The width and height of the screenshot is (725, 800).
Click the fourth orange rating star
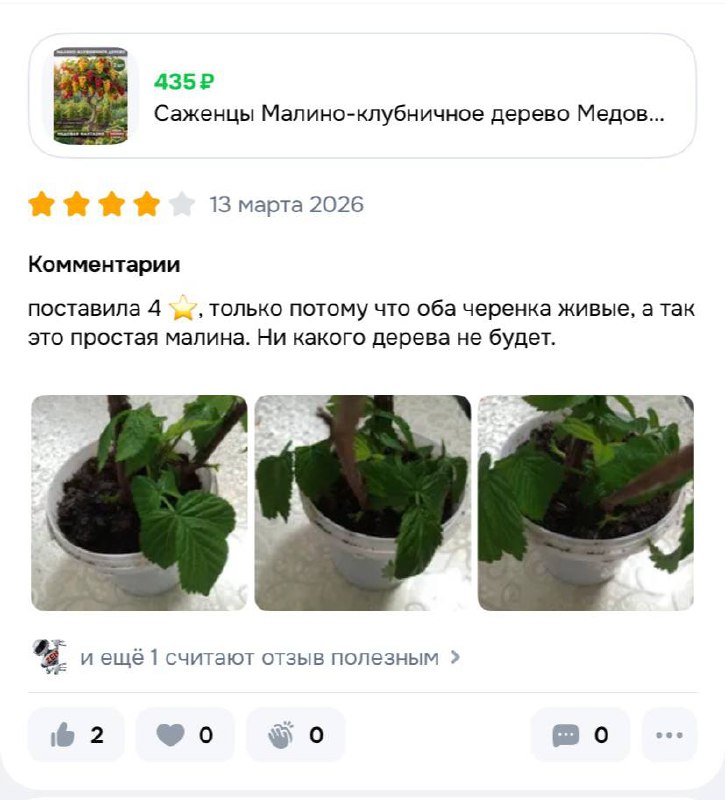(146, 204)
